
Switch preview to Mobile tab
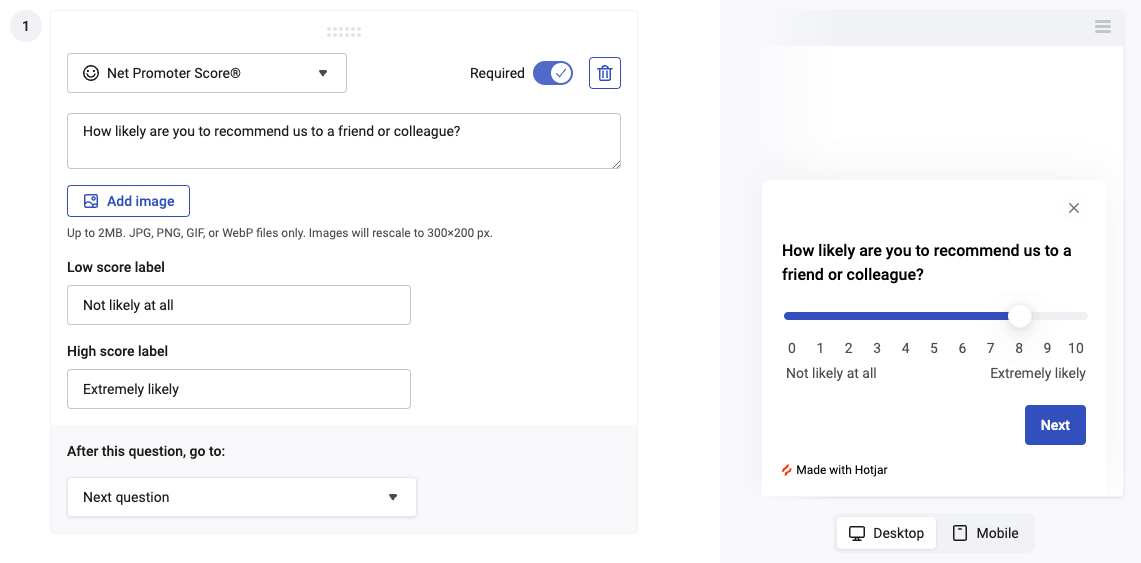[x=985, y=533]
